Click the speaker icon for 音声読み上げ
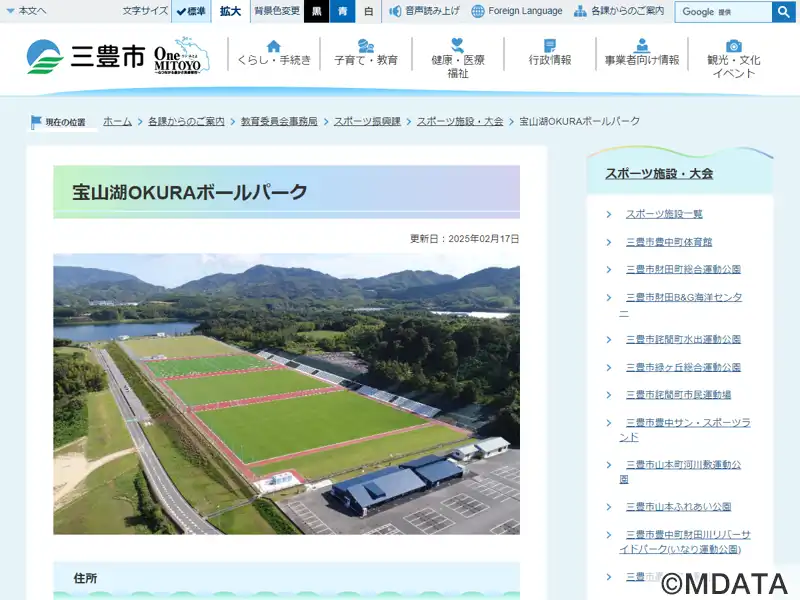Viewport: 800px width, 600px height. [x=395, y=11]
